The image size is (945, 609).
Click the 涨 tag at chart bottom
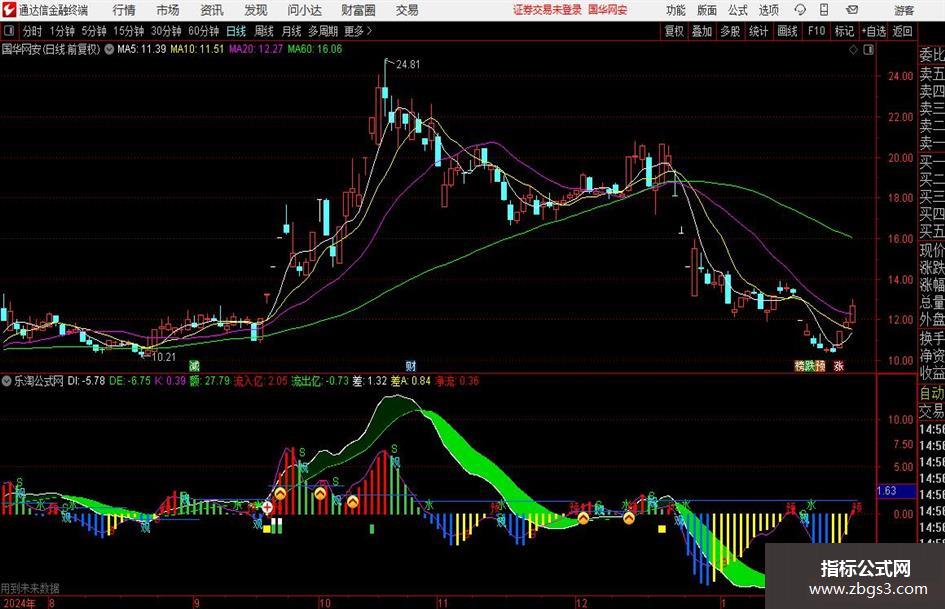(x=838, y=365)
